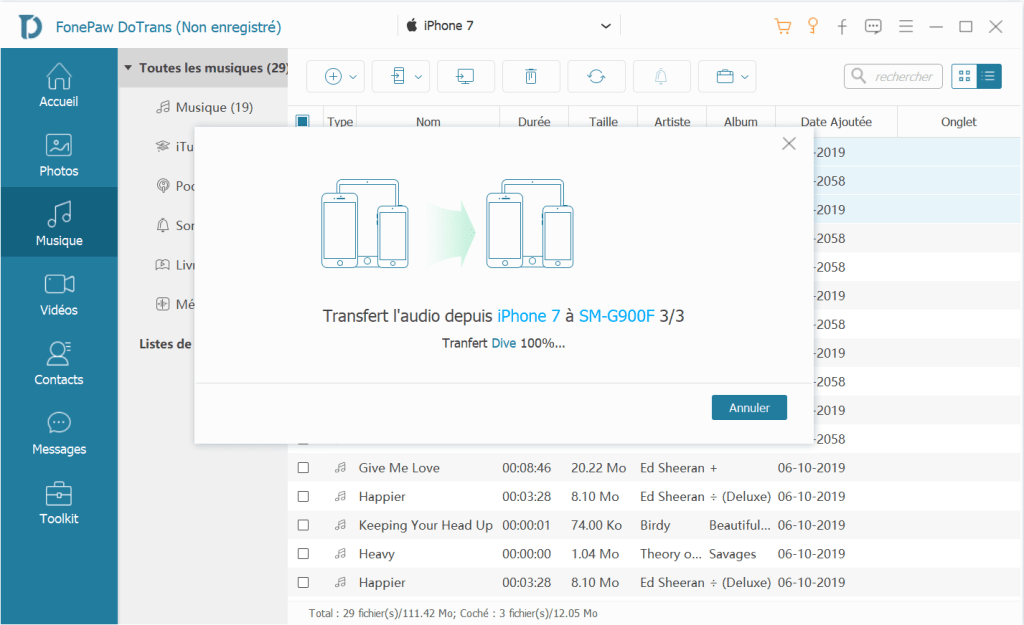
Task: Check the last Happier row checkbox
Action: tap(303, 583)
